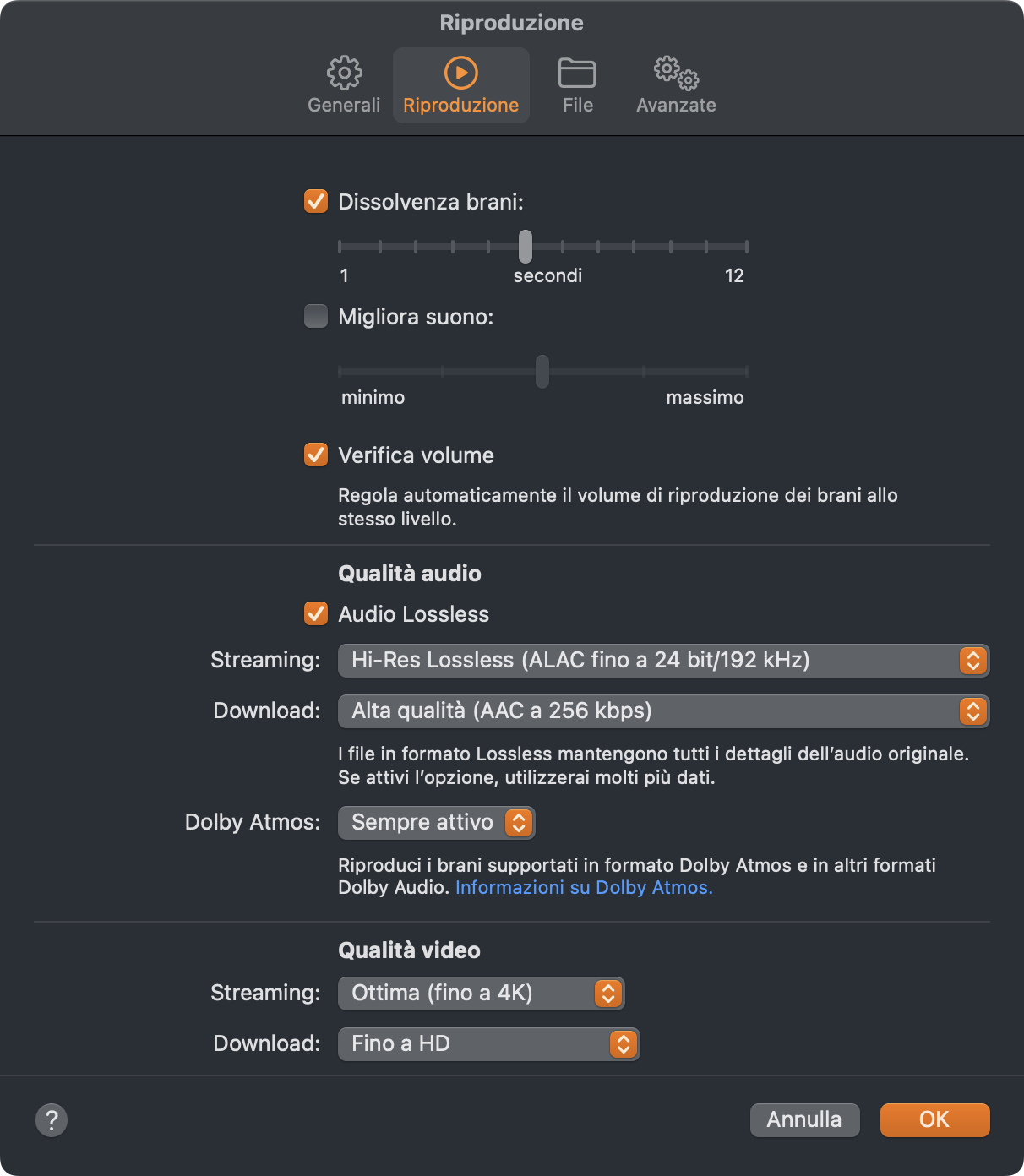
Task: Select the Riproduzione play icon
Action: click(x=461, y=73)
